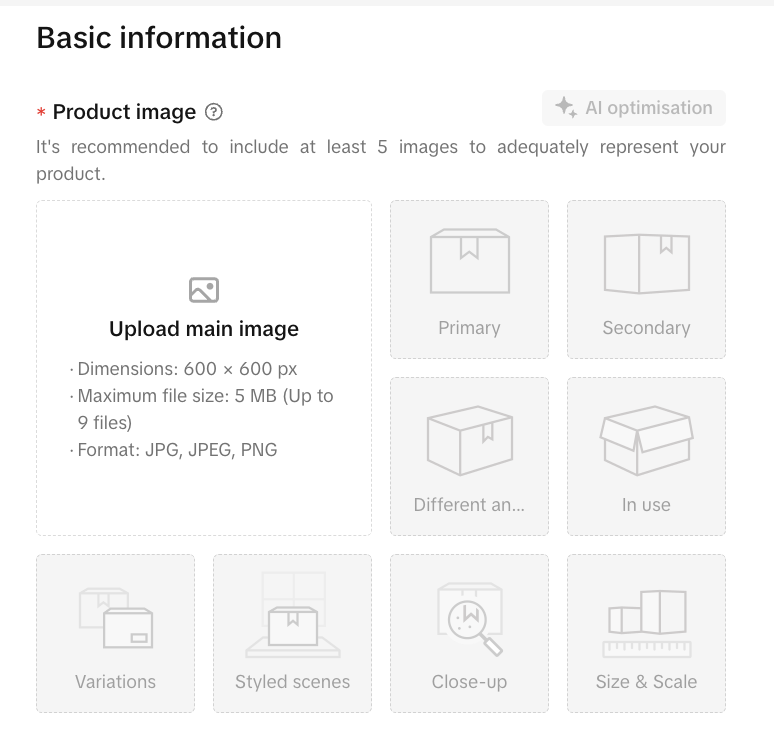Click the Primary box icon

pos(469,262)
